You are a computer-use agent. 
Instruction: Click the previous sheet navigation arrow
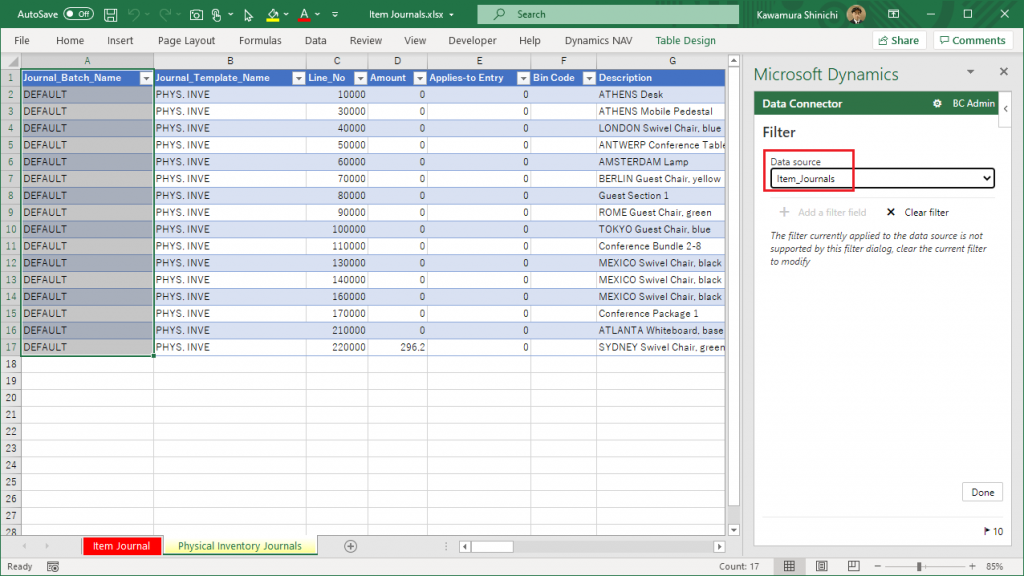[x=25, y=546]
